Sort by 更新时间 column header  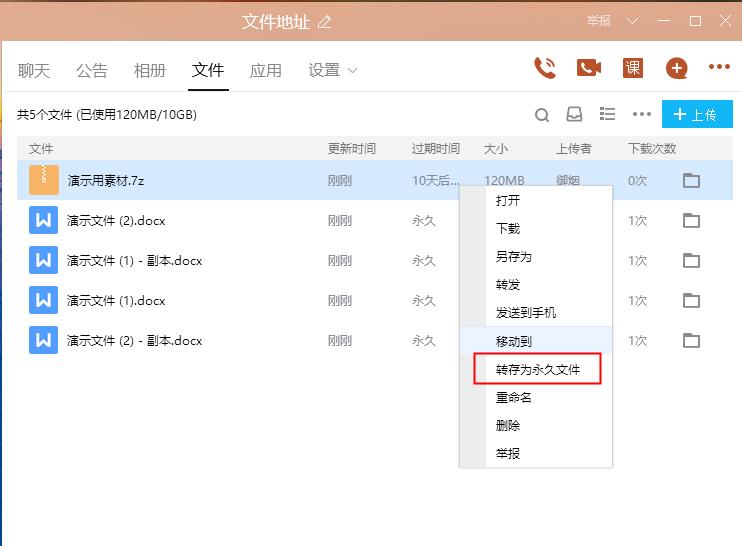(x=352, y=149)
